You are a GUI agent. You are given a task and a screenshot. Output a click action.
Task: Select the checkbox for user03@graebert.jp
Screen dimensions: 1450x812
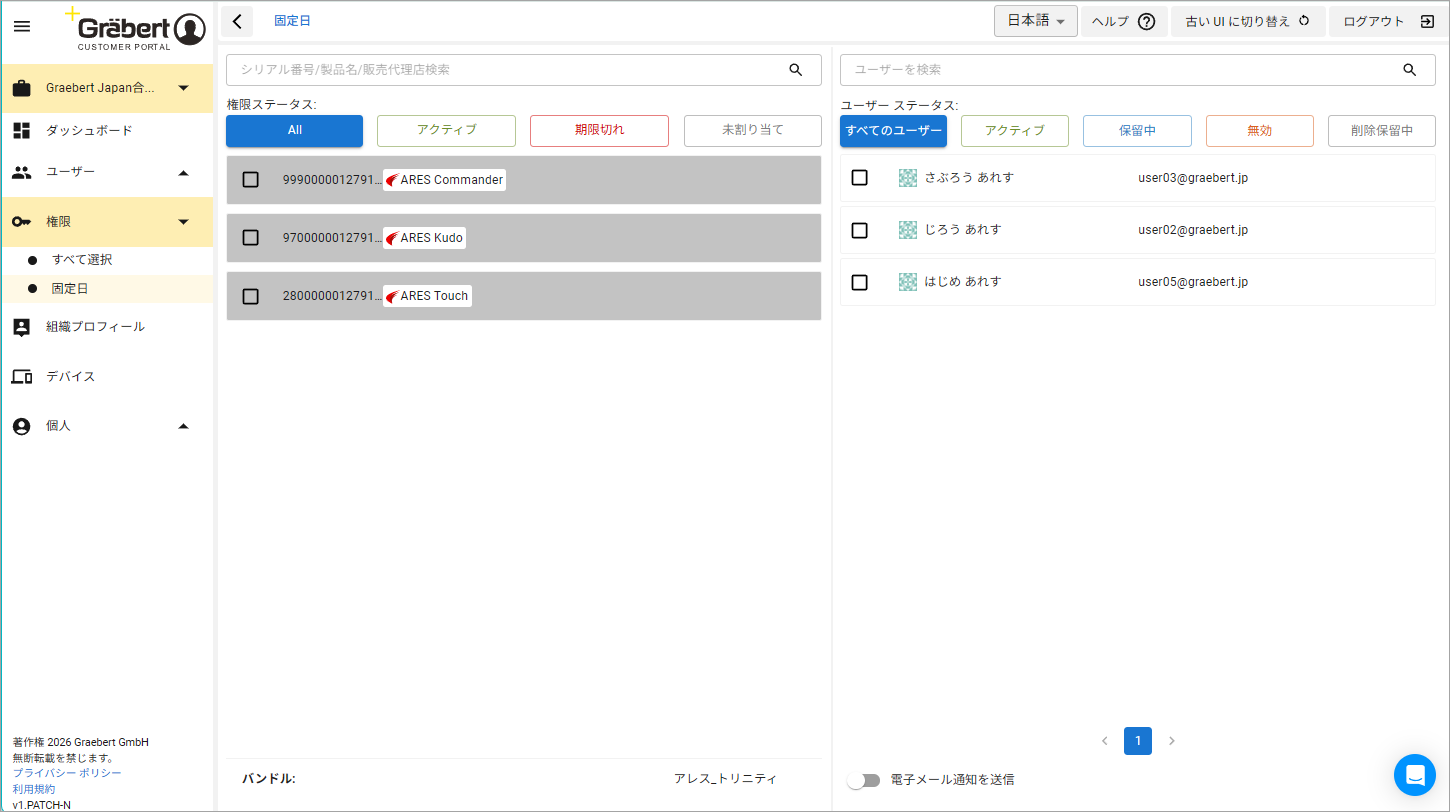859,178
